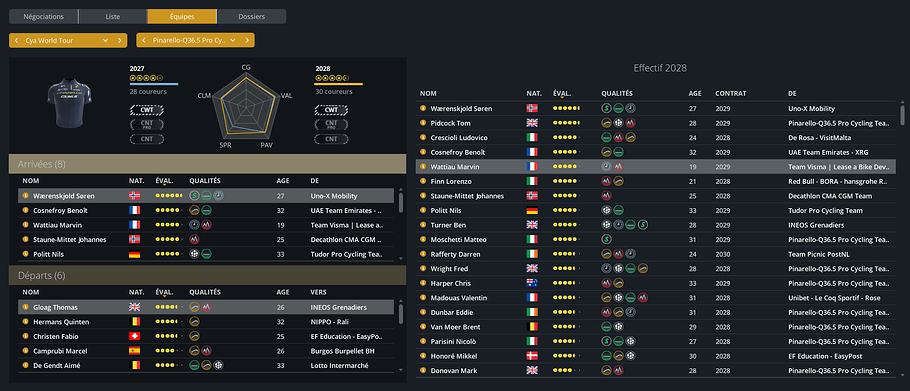910x391 pixels.
Task: Click the Swiss flag beside Christen Fabio
Action: click(135, 336)
